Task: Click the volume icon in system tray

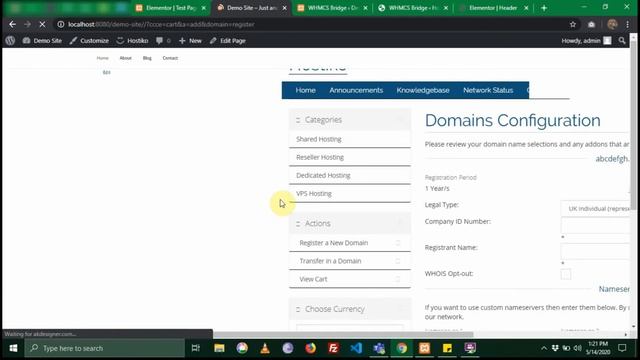Action: tap(577, 348)
